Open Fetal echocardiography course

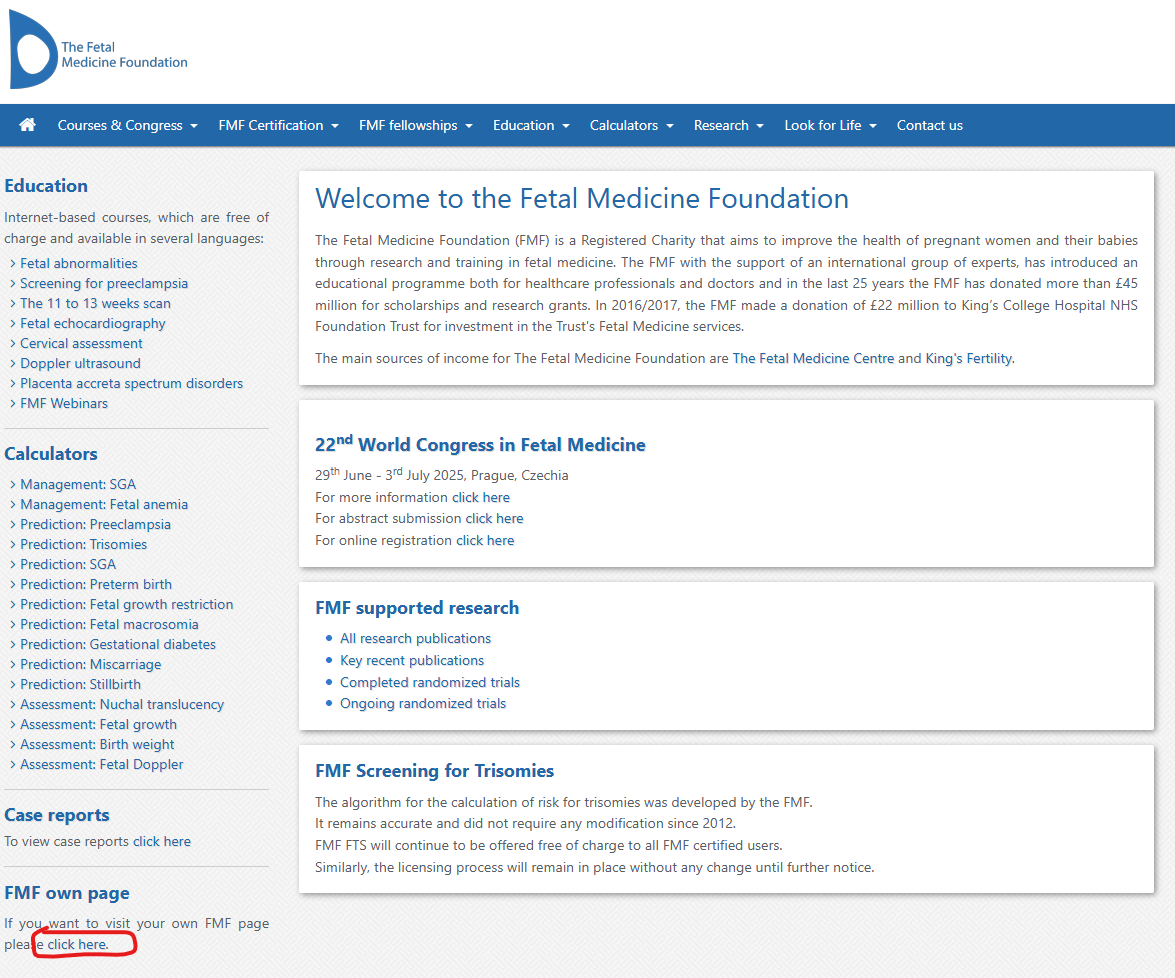click(x=93, y=323)
